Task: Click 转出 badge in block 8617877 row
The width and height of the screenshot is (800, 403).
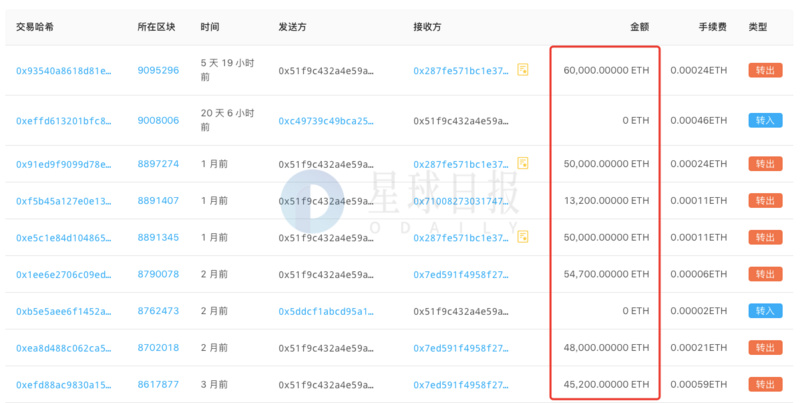Action: coord(765,384)
